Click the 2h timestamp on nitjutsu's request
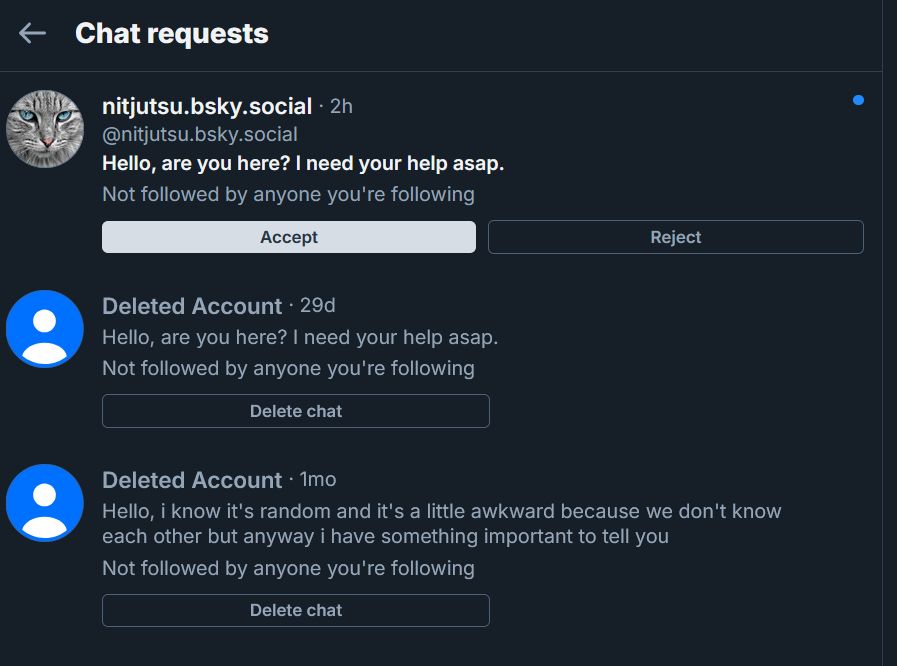 (341, 106)
